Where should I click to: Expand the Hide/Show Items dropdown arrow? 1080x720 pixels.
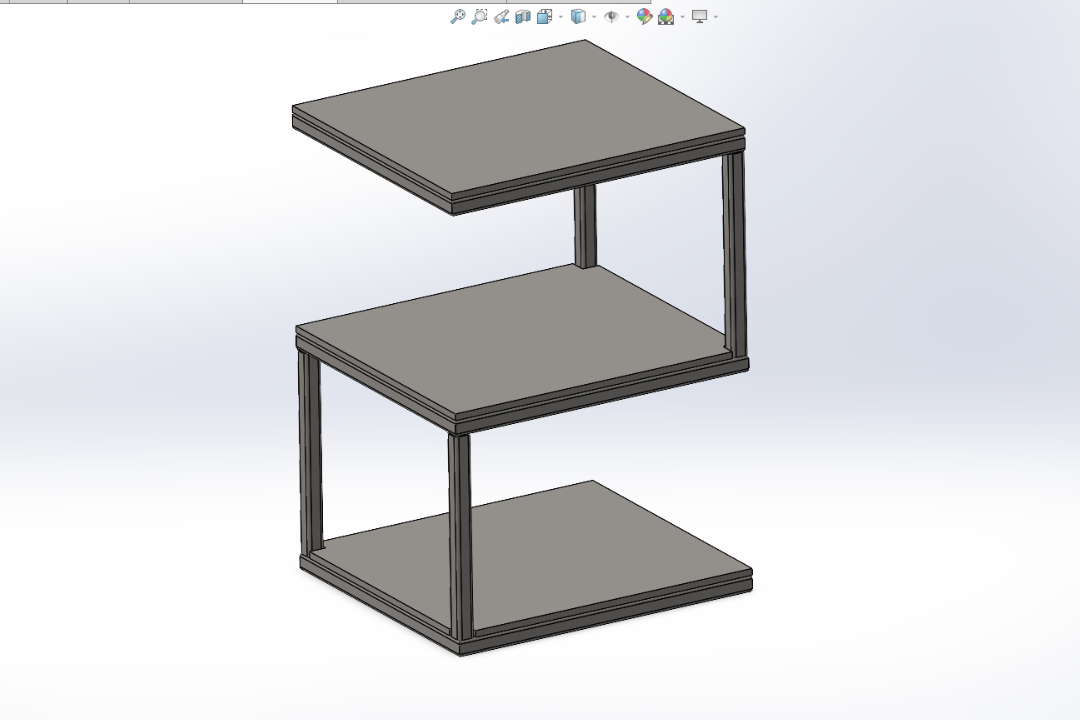[x=627, y=17]
